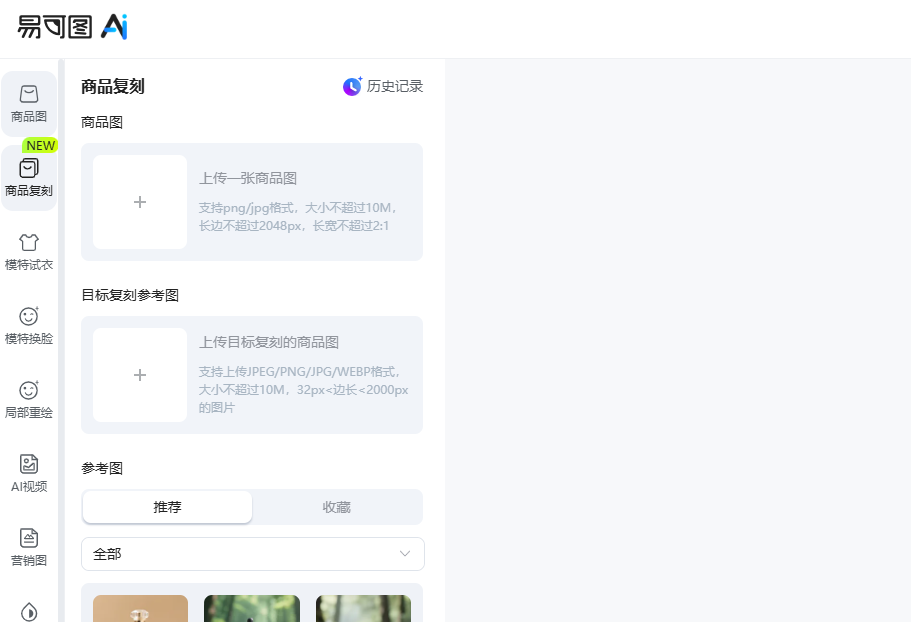Open the 营销图 sidebar tool

pyautogui.click(x=29, y=538)
